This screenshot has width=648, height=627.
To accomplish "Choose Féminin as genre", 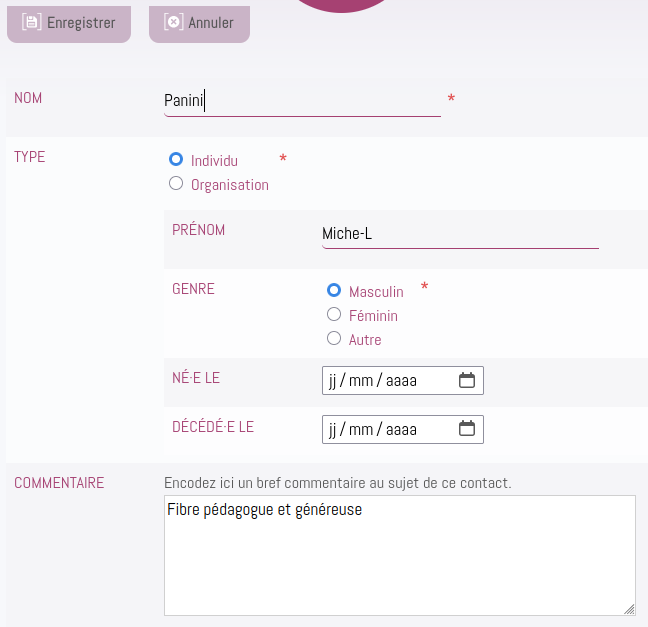I will pos(334,314).
